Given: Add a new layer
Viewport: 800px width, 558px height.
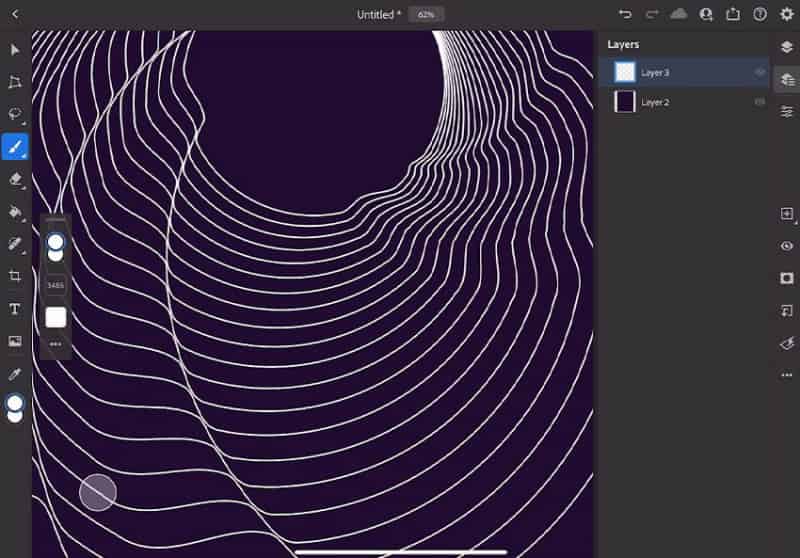Looking at the screenshot, I should [x=787, y=214].
